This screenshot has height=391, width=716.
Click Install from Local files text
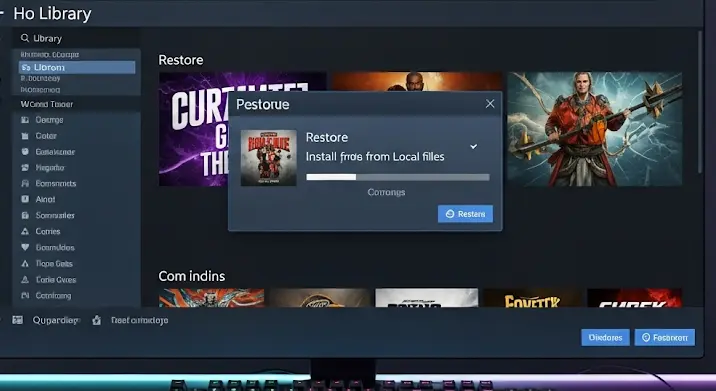coord(375,157)
